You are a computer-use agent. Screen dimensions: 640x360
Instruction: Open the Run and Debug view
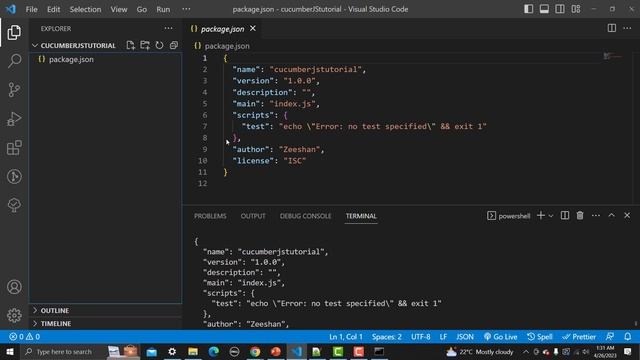[14, 119]
